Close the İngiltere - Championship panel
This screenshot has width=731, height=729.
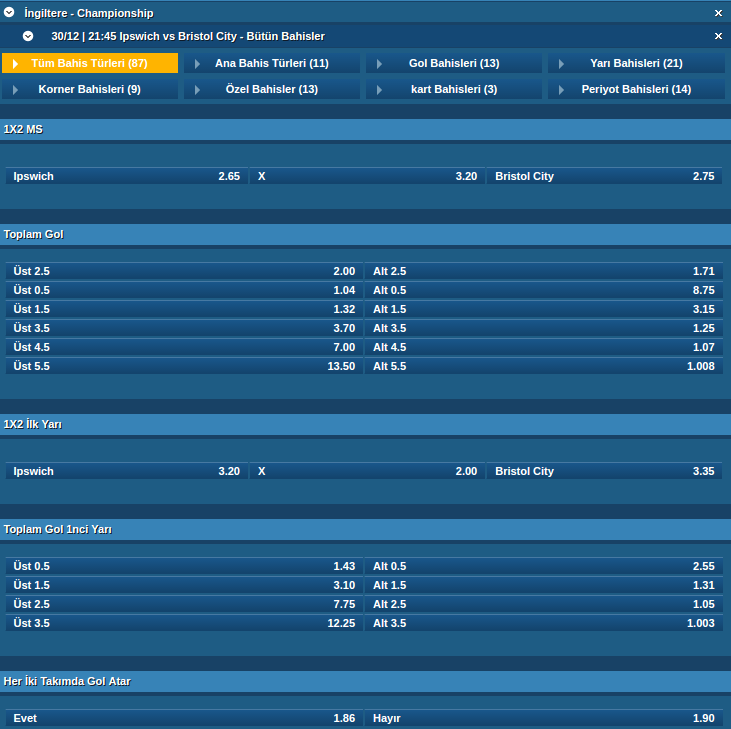[718, 13]
